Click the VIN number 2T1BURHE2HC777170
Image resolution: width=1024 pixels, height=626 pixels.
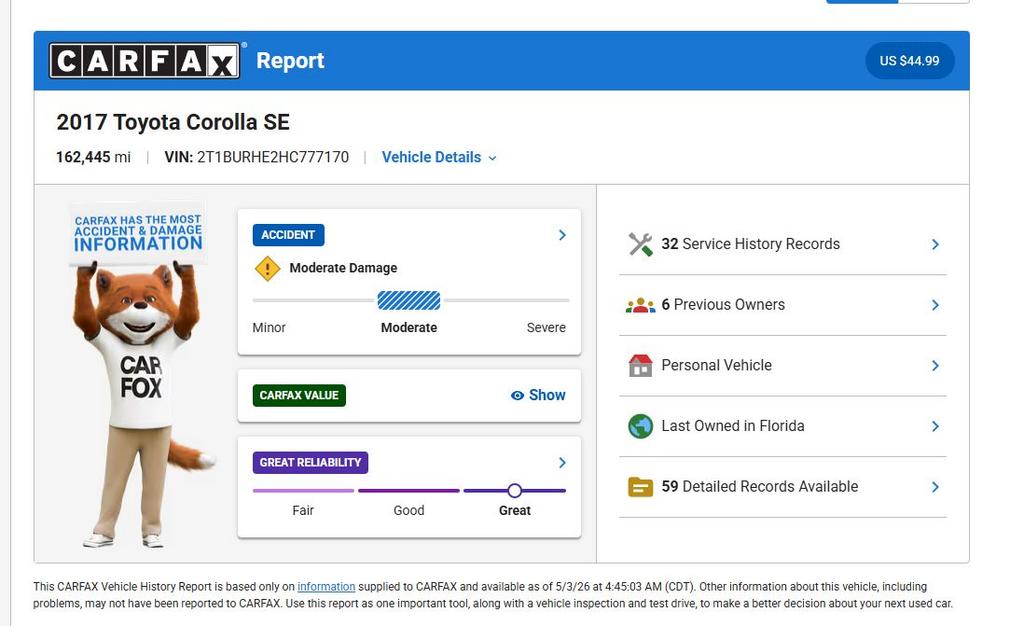click(x=273, y=157)
